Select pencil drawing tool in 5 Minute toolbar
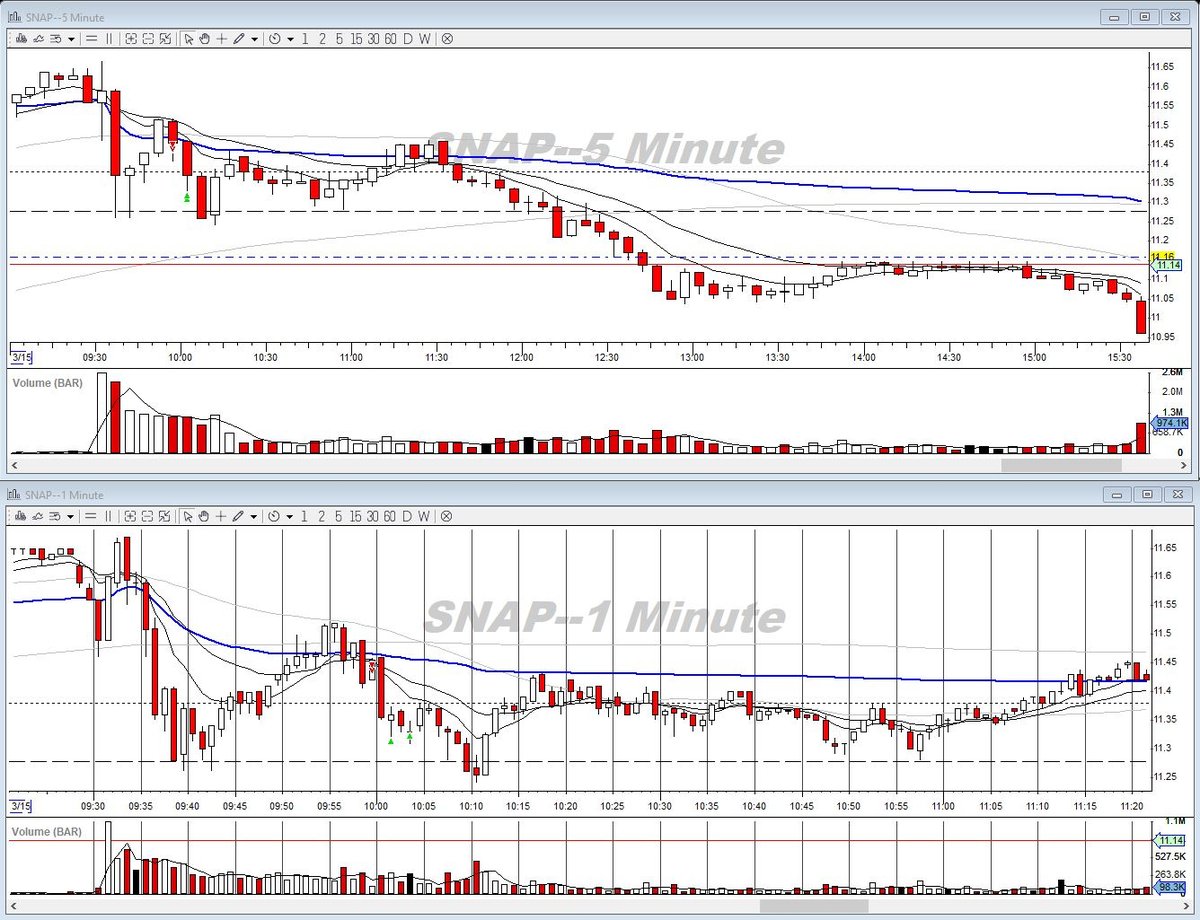 click(x=238, y=39)
